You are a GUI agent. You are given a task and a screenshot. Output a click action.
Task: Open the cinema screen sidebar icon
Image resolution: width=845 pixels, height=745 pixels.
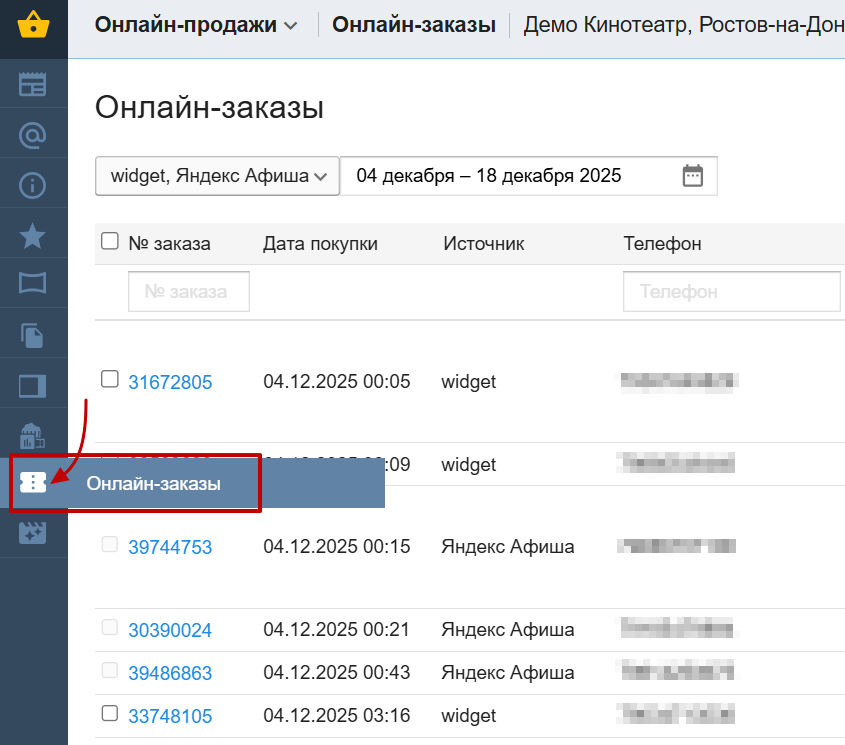coord(33,284)
